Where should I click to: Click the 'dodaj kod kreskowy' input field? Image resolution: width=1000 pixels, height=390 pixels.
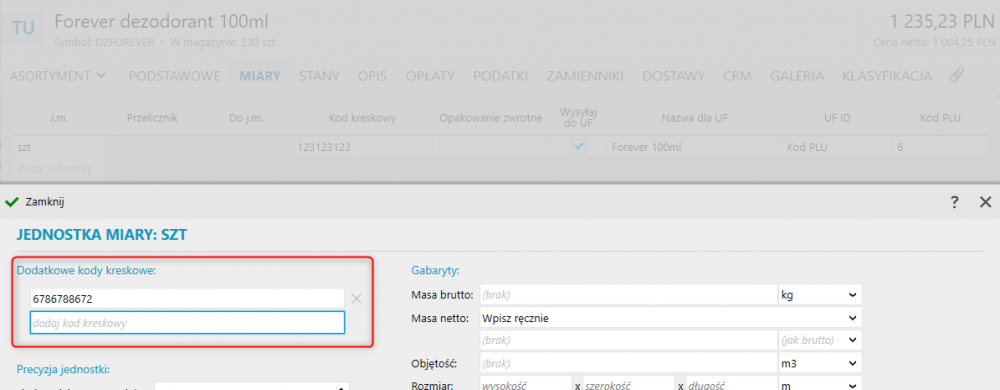pos(188,323)
